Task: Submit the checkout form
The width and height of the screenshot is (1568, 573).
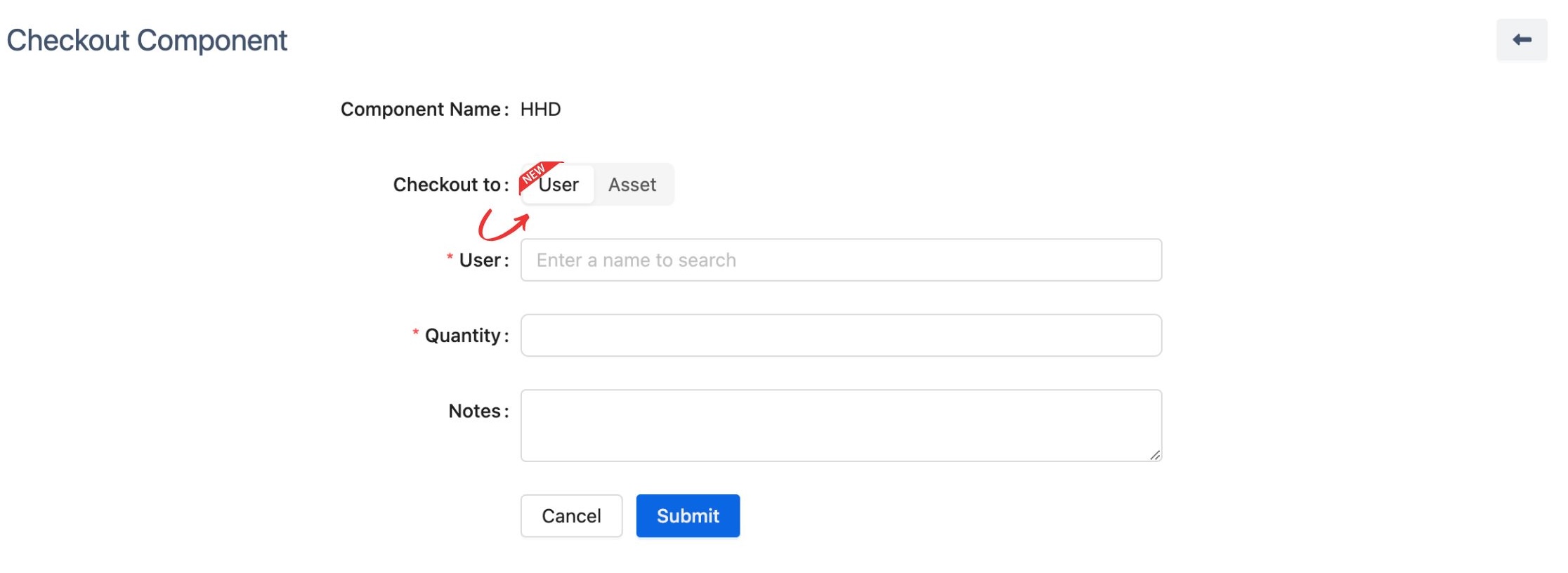Action: click(x=687, y=516)
